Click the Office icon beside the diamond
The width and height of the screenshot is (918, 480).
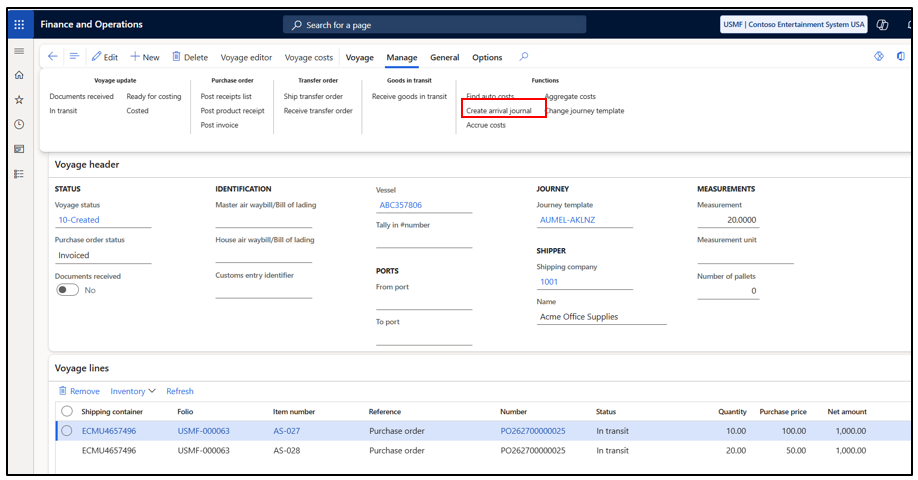(900, 56)
